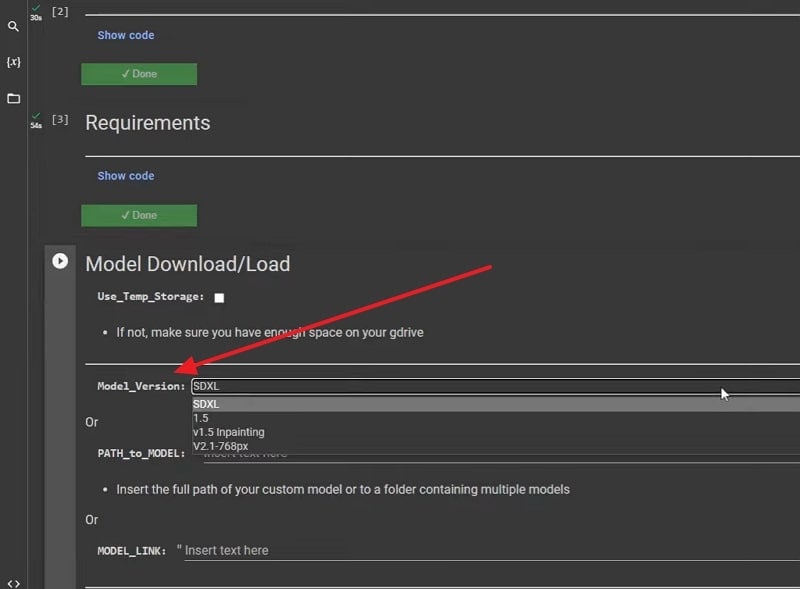Select SDXL from the model version list

pos(206,404)
